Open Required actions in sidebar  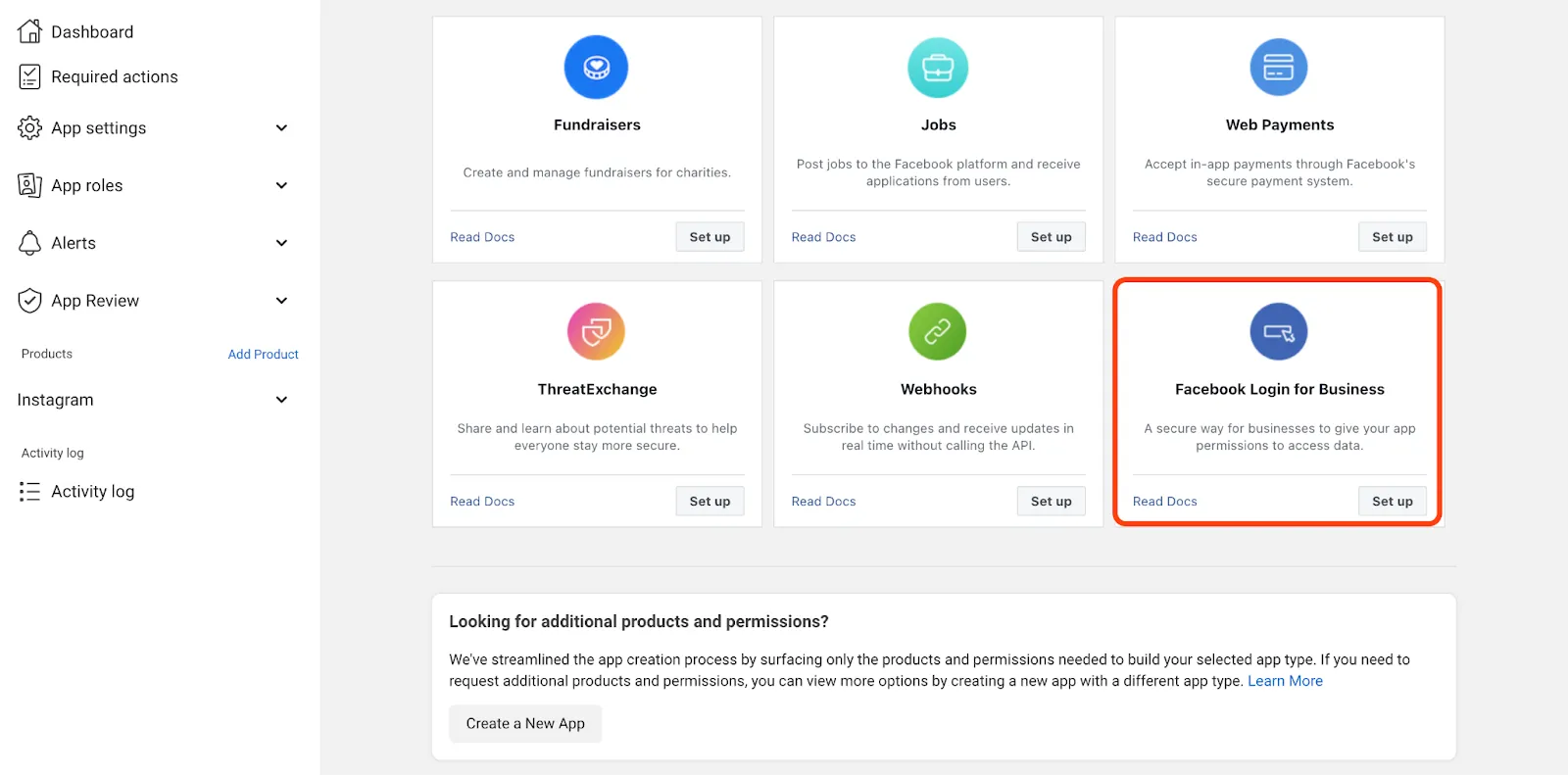115,76
